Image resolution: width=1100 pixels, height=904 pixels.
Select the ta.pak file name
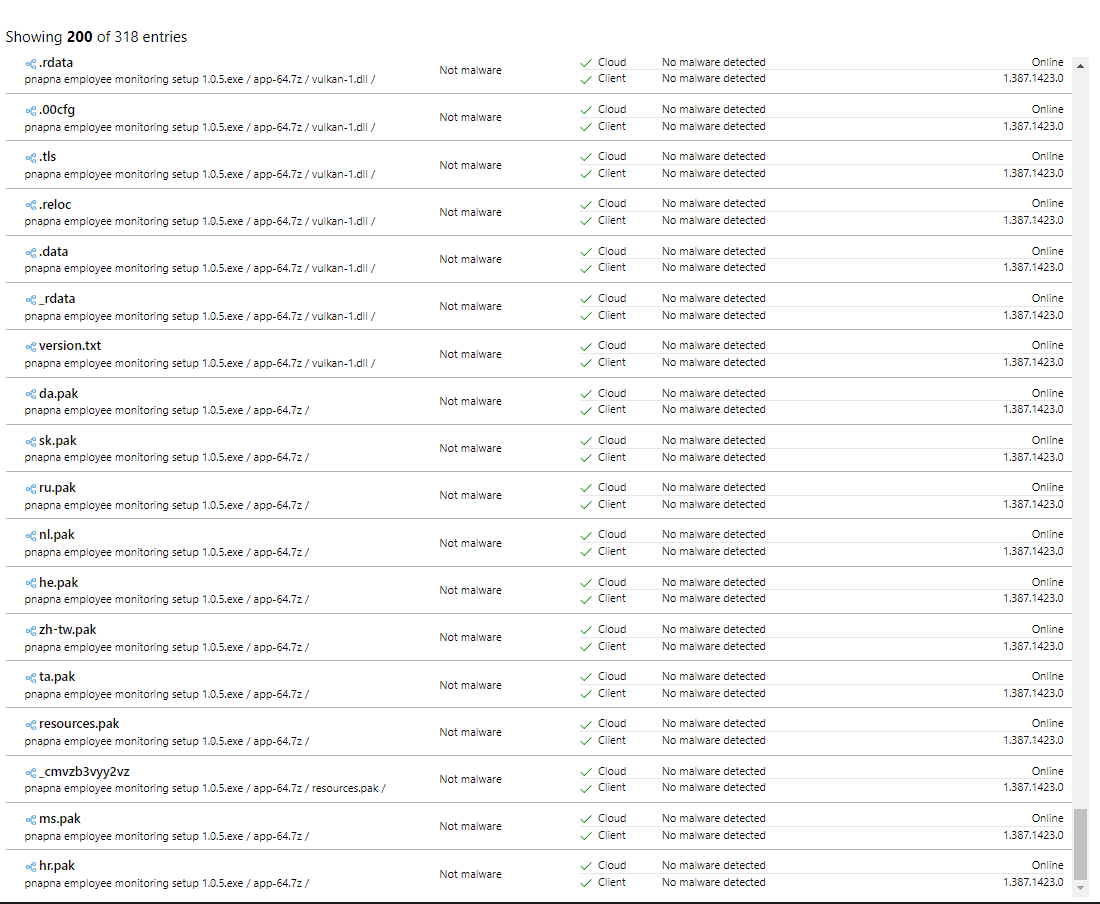pos(57,677)
